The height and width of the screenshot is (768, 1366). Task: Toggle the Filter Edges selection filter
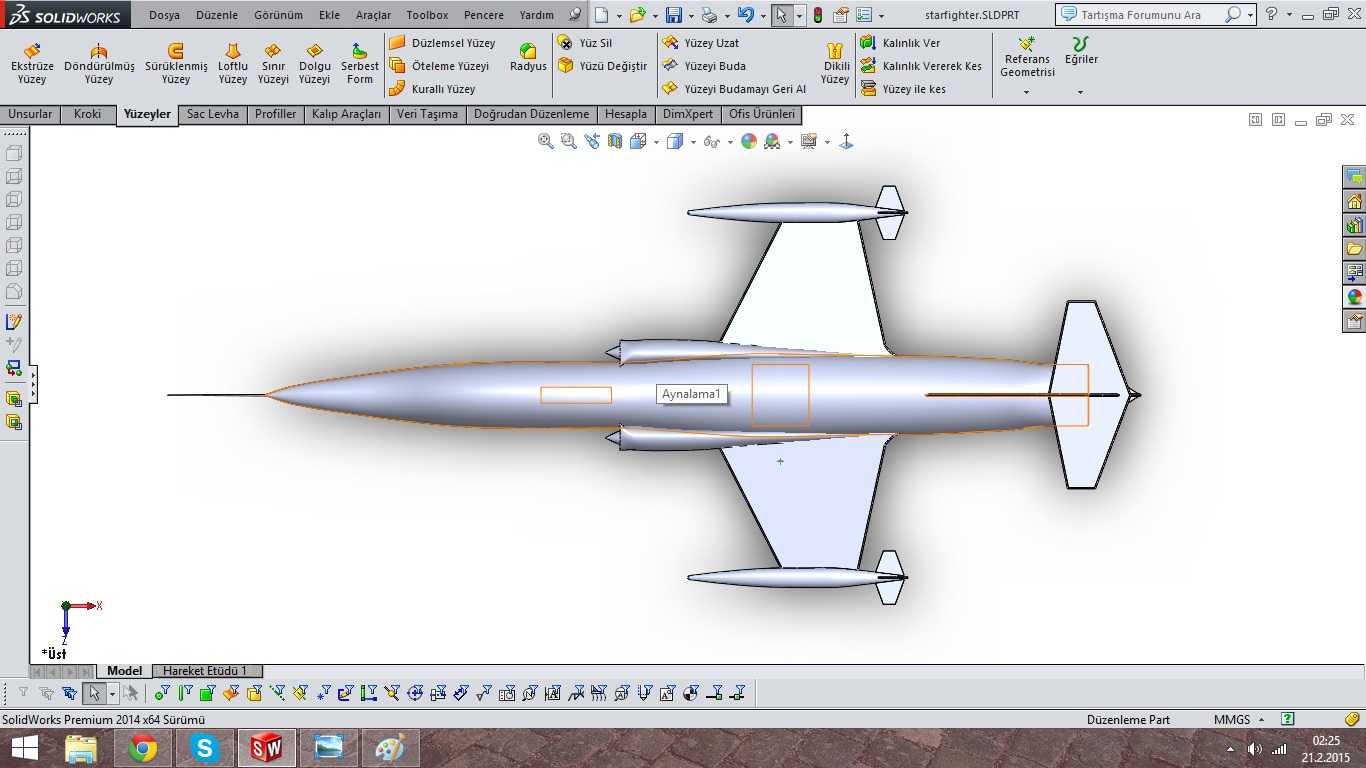(184, 692)
